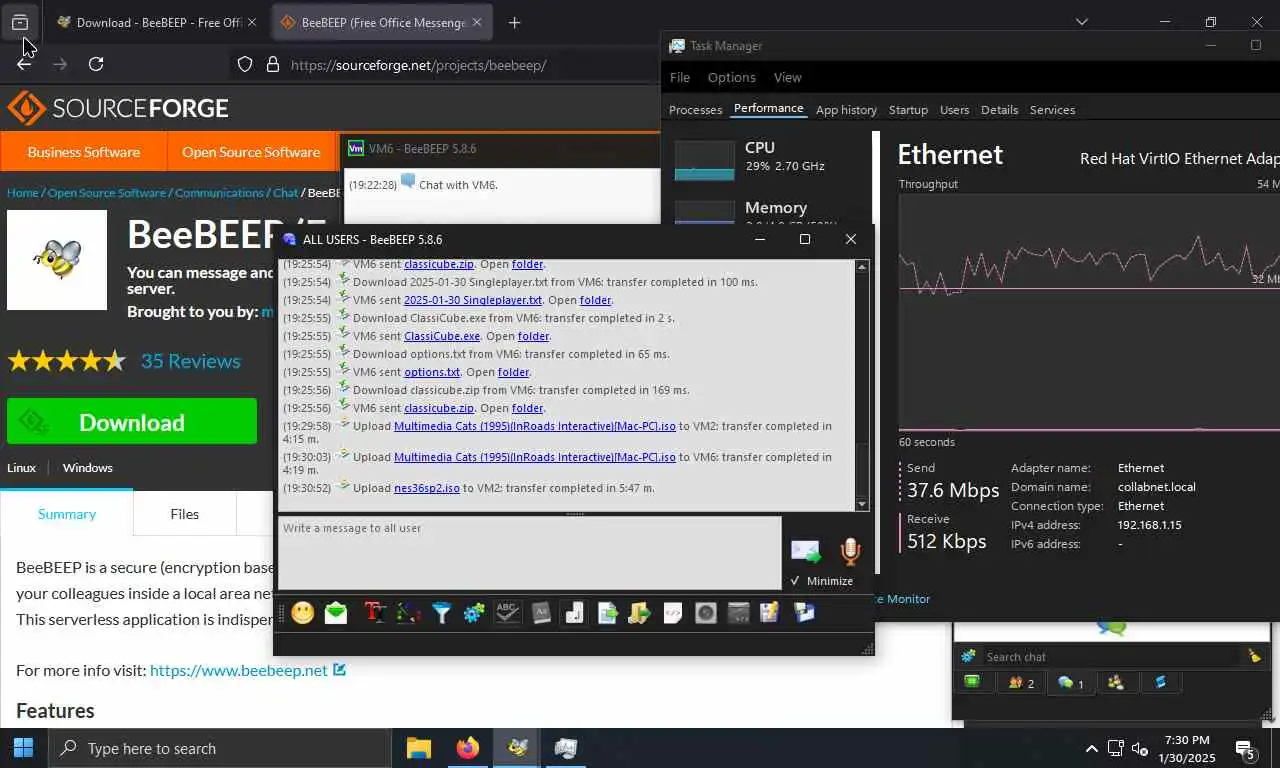Switch to Details tab in Task Manager
Screen dimensions: 1280x768
pos(999,110)
